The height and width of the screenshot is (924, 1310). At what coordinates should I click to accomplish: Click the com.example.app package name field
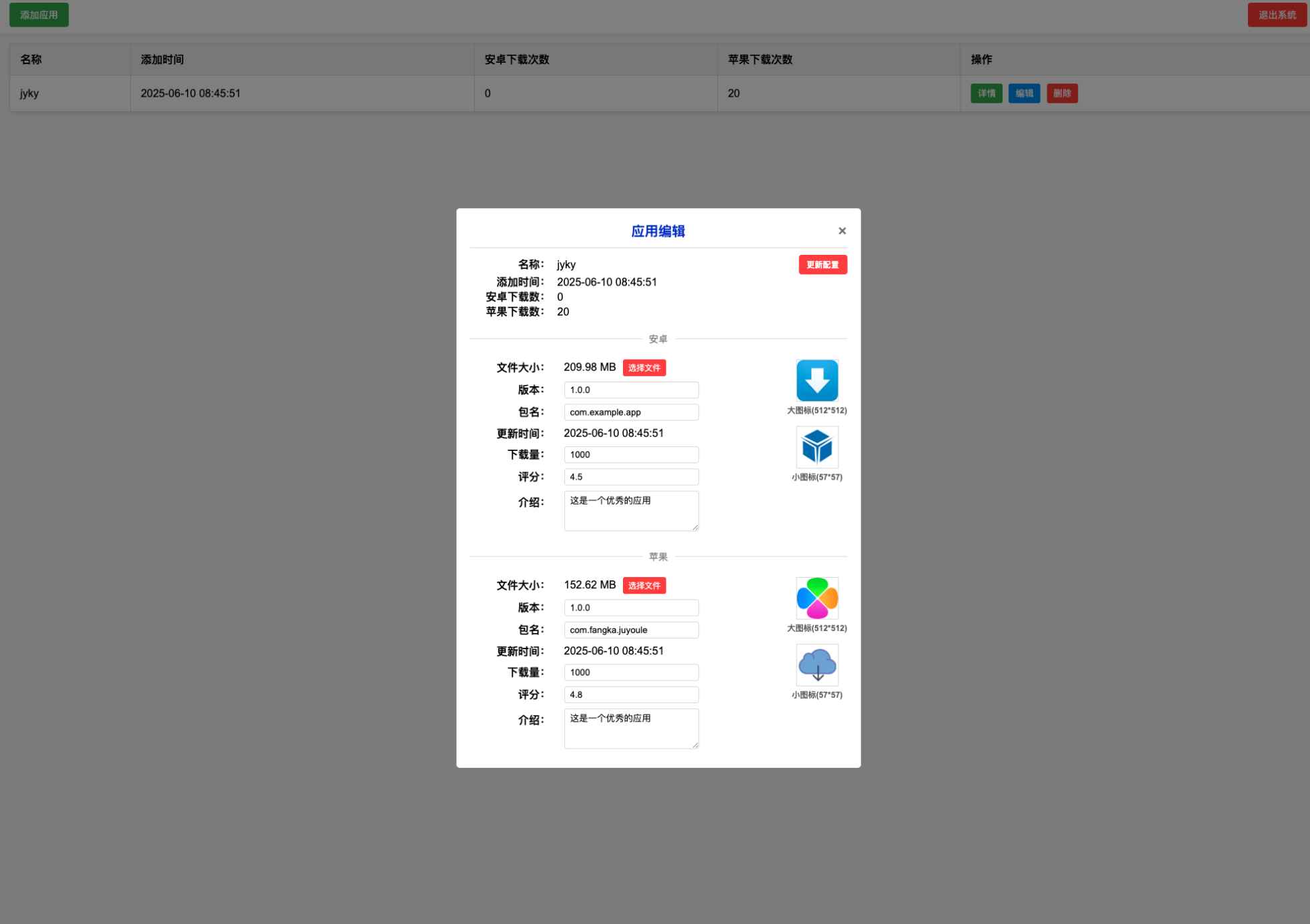pyautogui.click(x=631, y=412)
